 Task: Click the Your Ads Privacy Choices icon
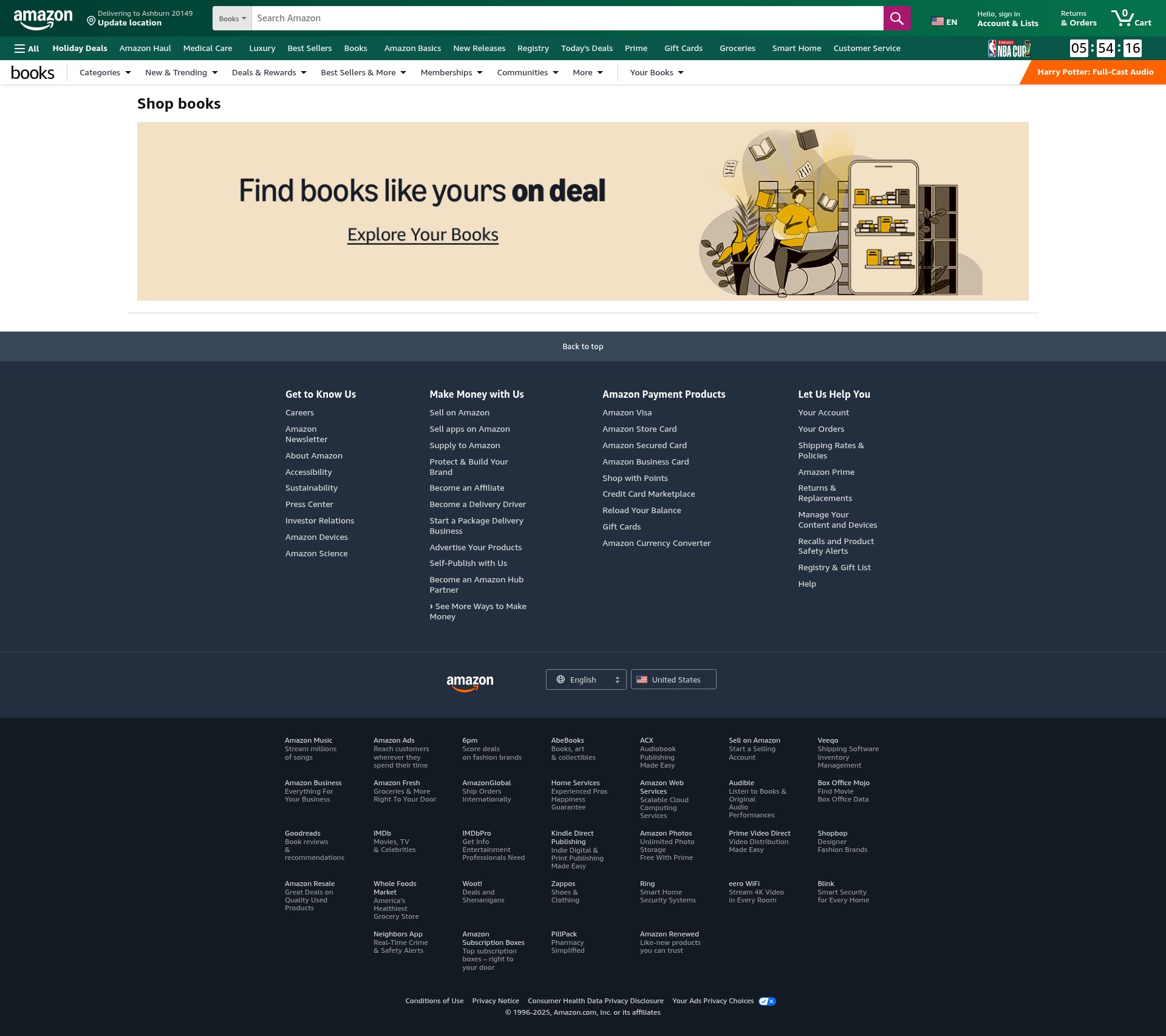click(767, 1001)
